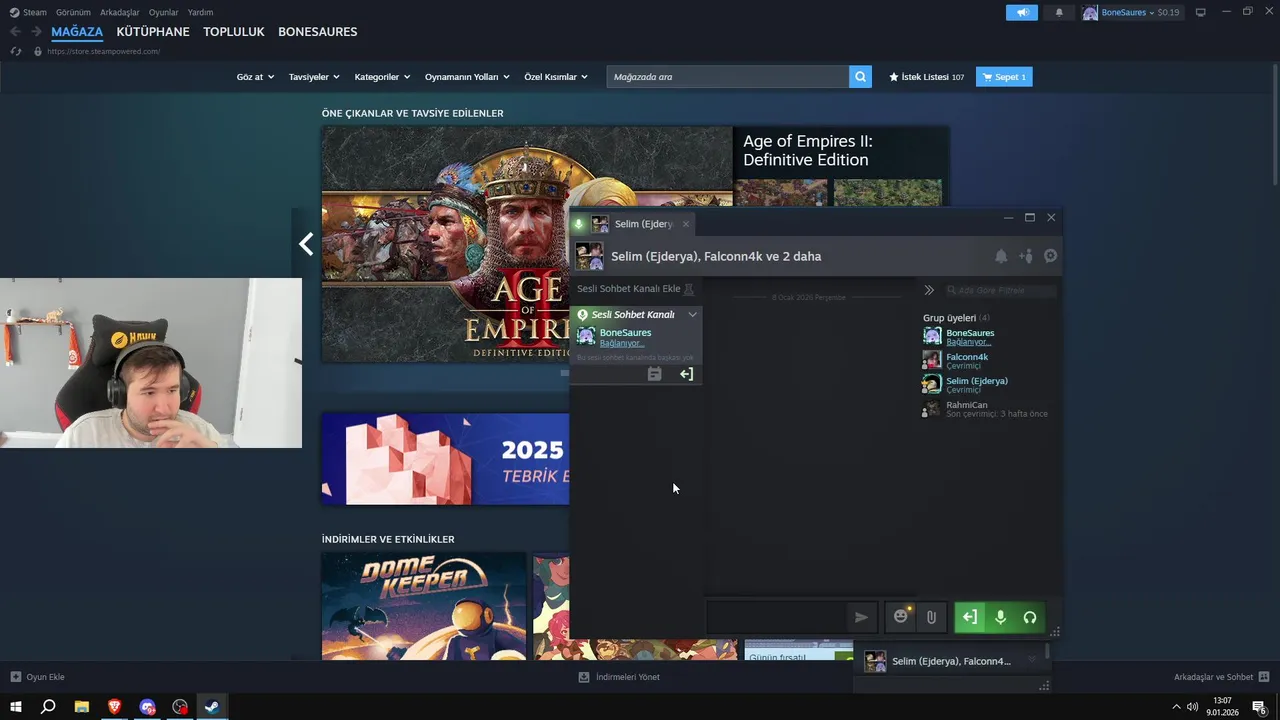Click the voice chat tab microphone indicator
1280x720 pixels.
579,224
